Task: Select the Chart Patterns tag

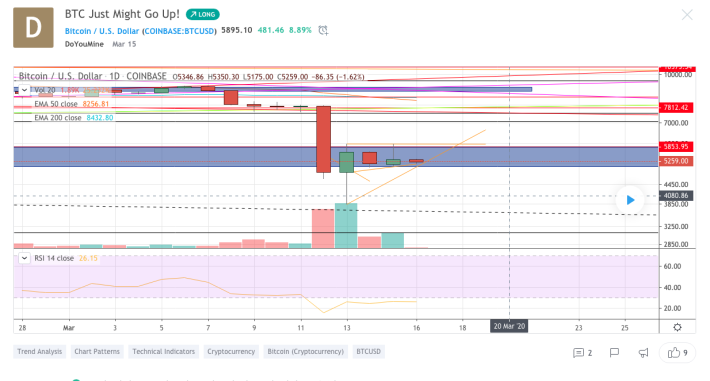Action: (97, 352)
